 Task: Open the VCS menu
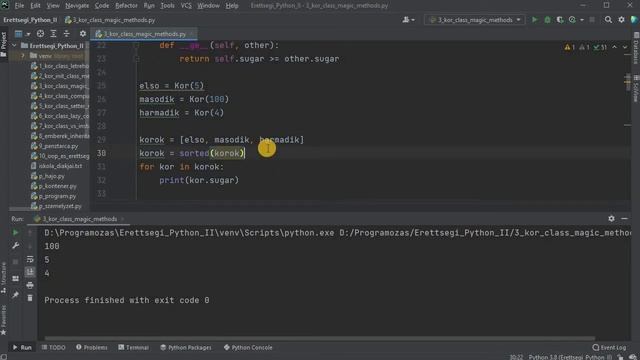pyautogui.click(x=186, y=6)
